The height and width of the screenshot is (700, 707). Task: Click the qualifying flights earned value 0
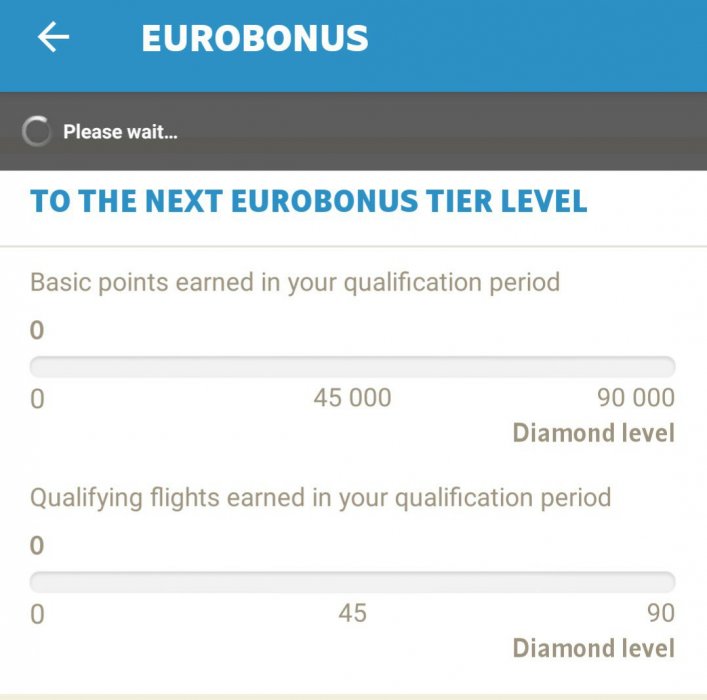coord(37,545)
